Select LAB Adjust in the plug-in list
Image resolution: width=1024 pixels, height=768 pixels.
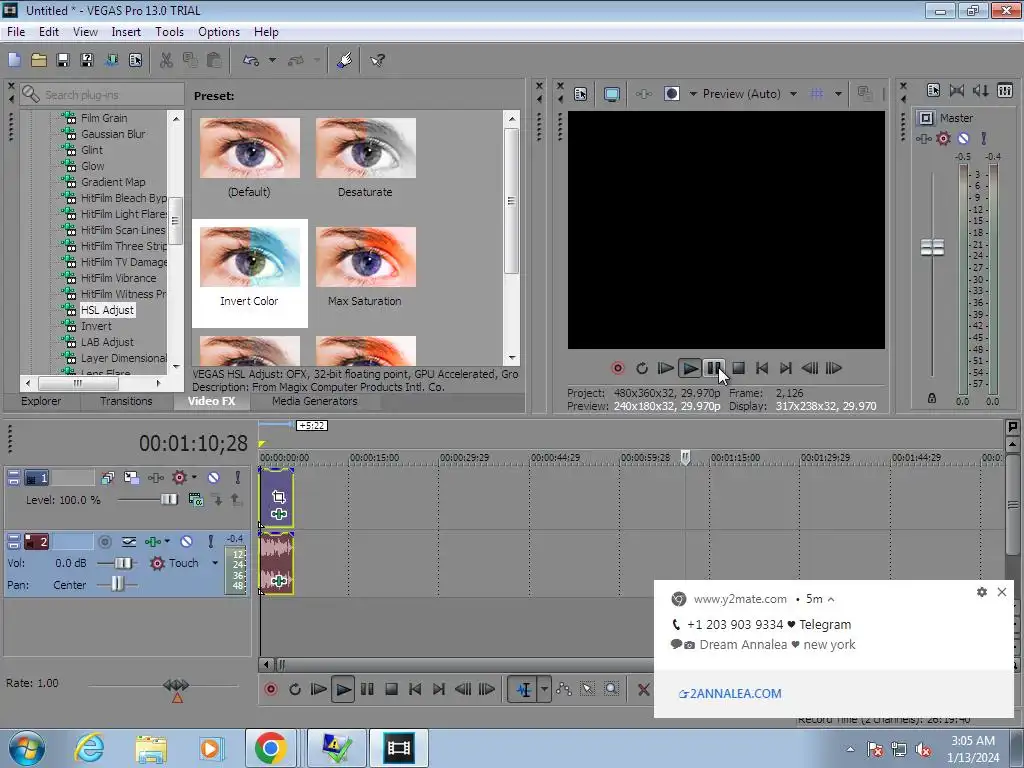(107, 342)
